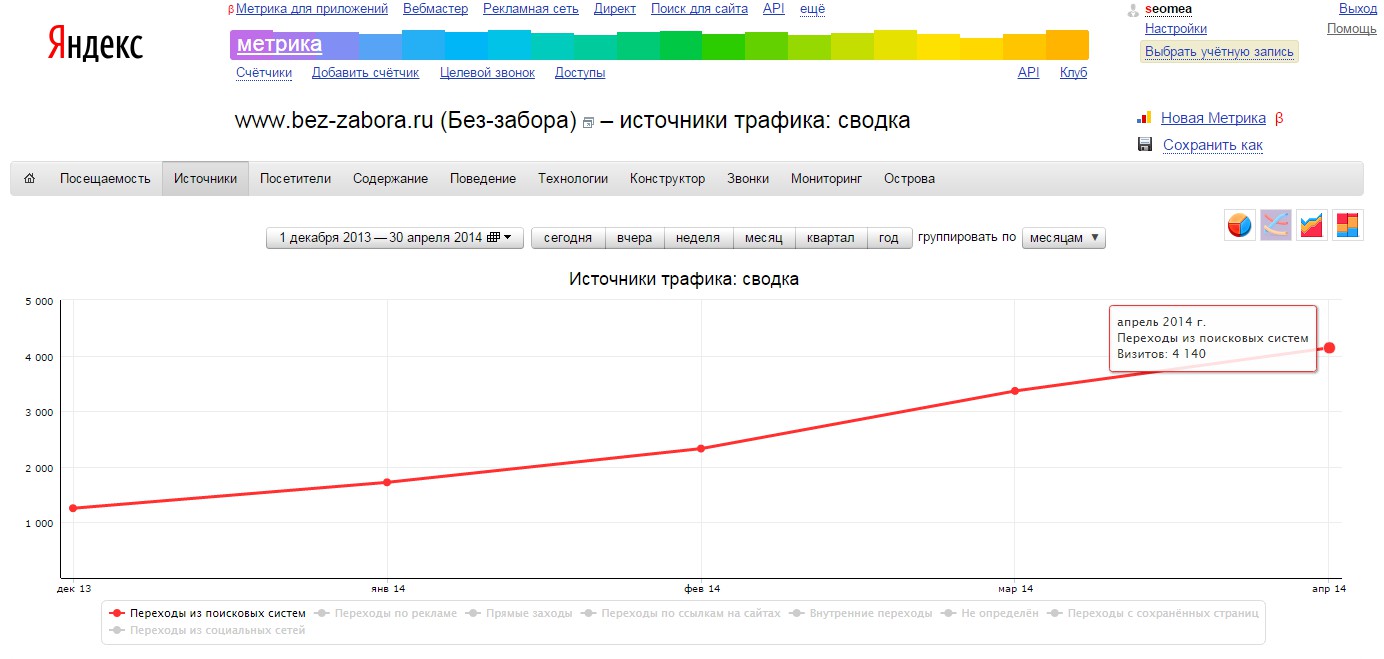This screenshot has width=1384, height=659.
Task: Open Целевой звонок link
Action: click(487, 73)
